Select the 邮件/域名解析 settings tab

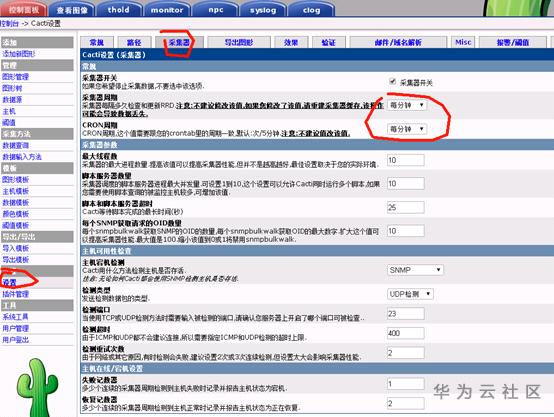[398, 42]
